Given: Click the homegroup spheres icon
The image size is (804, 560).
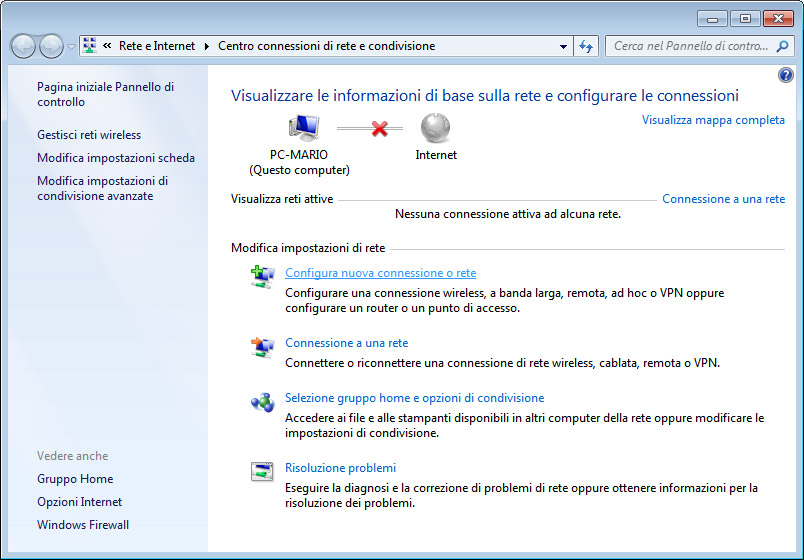Looking at the screenshot, I should [263, 403].
